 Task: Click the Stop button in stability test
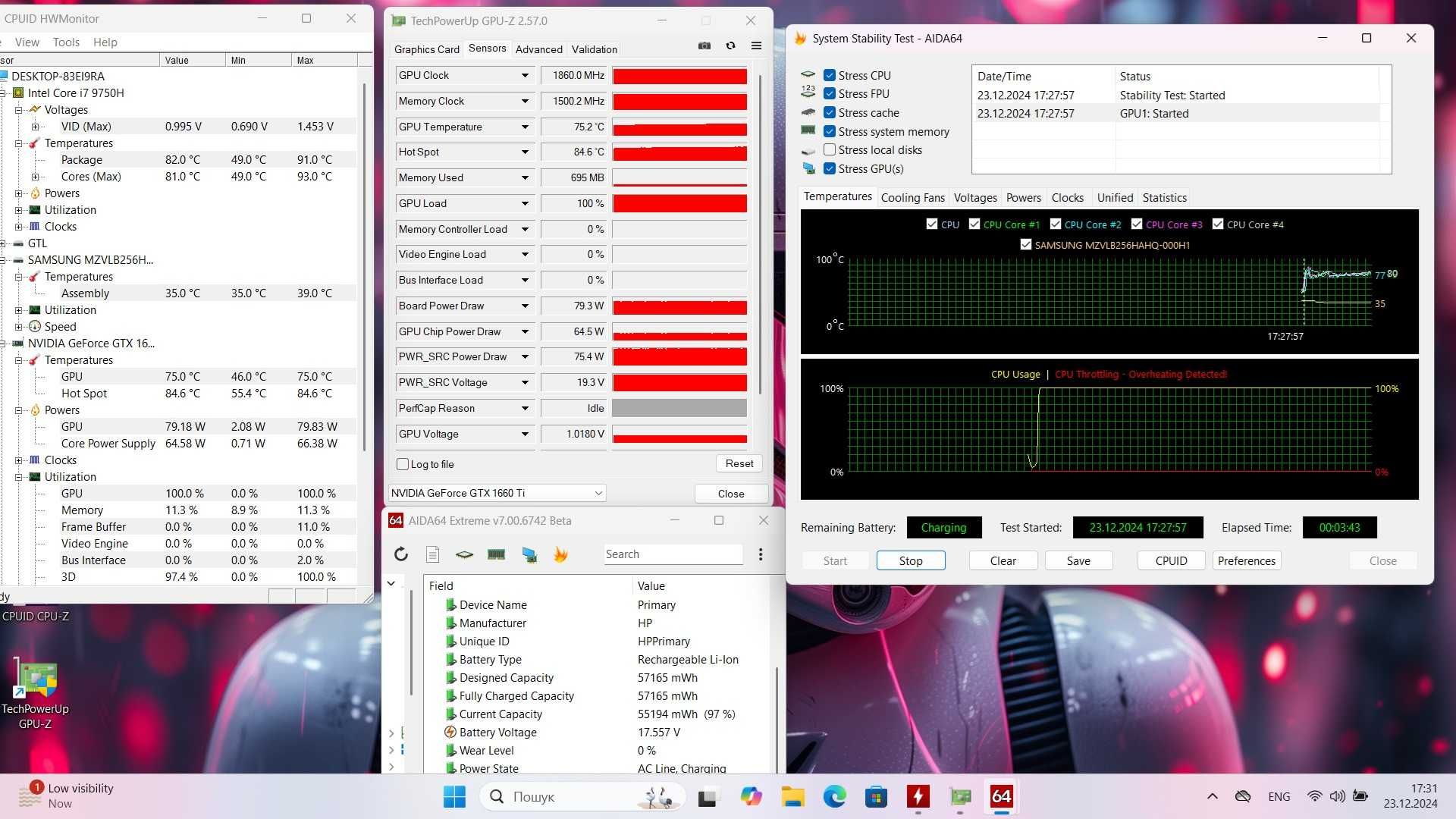click(x=911, y=560)
